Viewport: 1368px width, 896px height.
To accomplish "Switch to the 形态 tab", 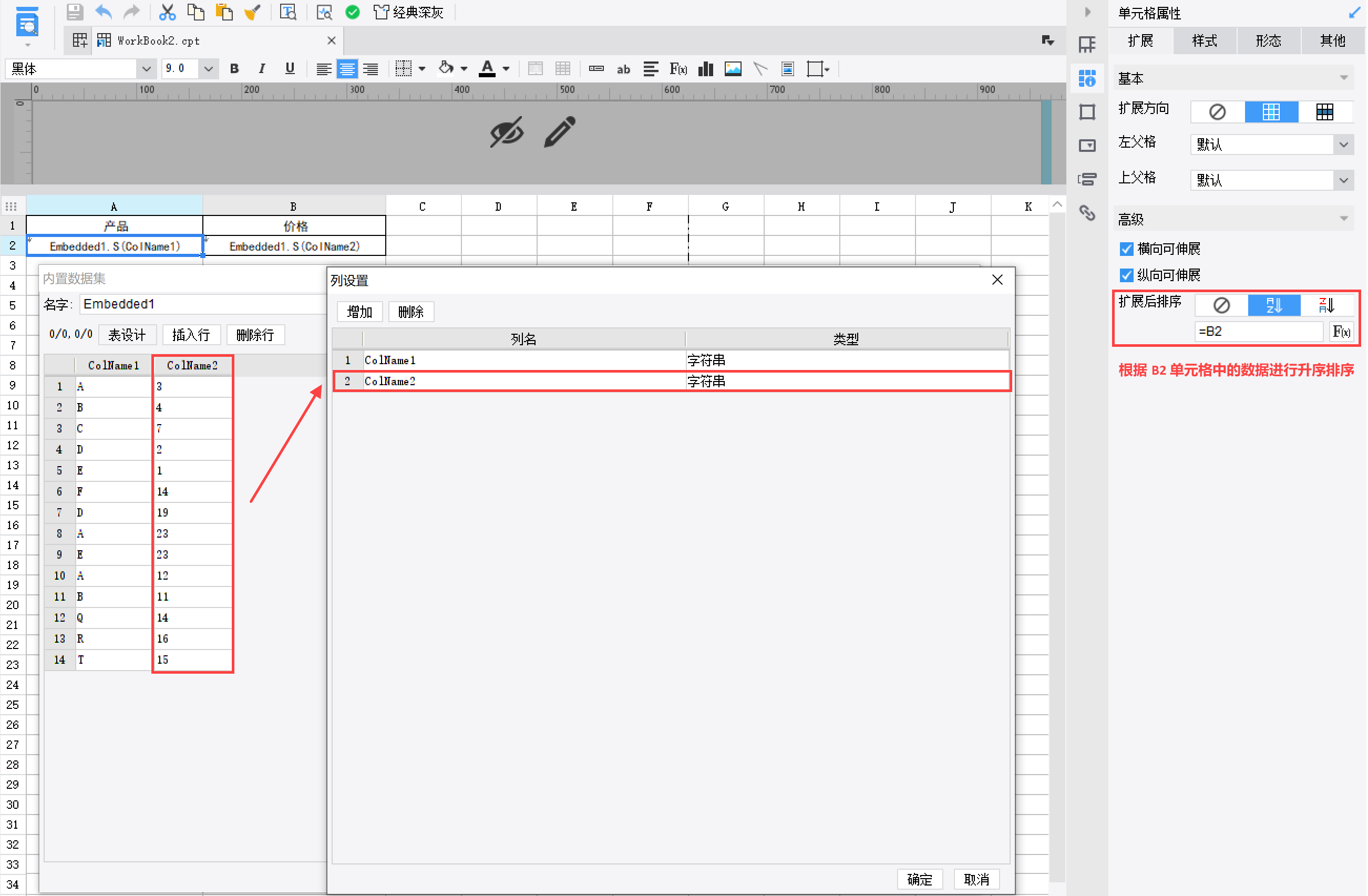I will click(1268, 41).
